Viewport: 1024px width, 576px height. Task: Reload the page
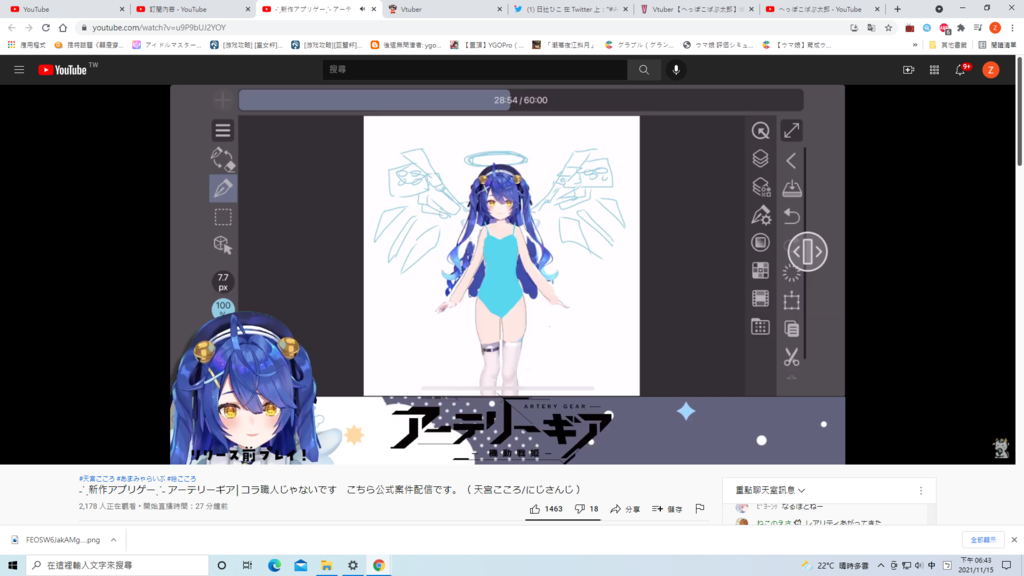tap(46, 27)
